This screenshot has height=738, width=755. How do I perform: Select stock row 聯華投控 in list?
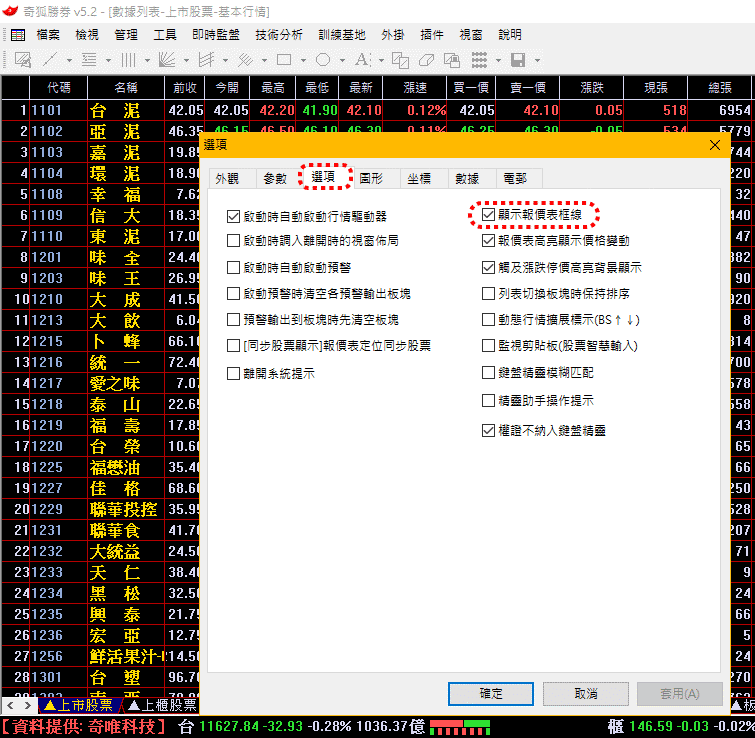pos(101,509)
